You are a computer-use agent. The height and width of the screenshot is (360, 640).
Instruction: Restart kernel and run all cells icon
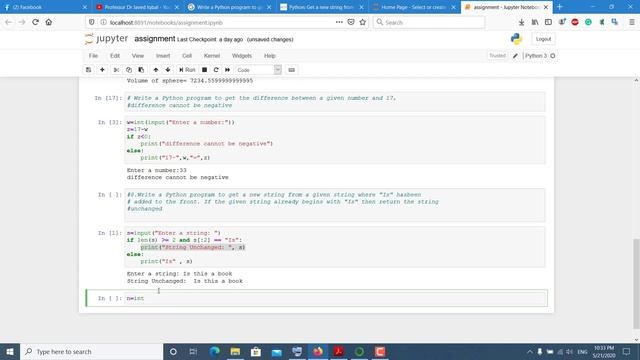(x=227, y=70)
